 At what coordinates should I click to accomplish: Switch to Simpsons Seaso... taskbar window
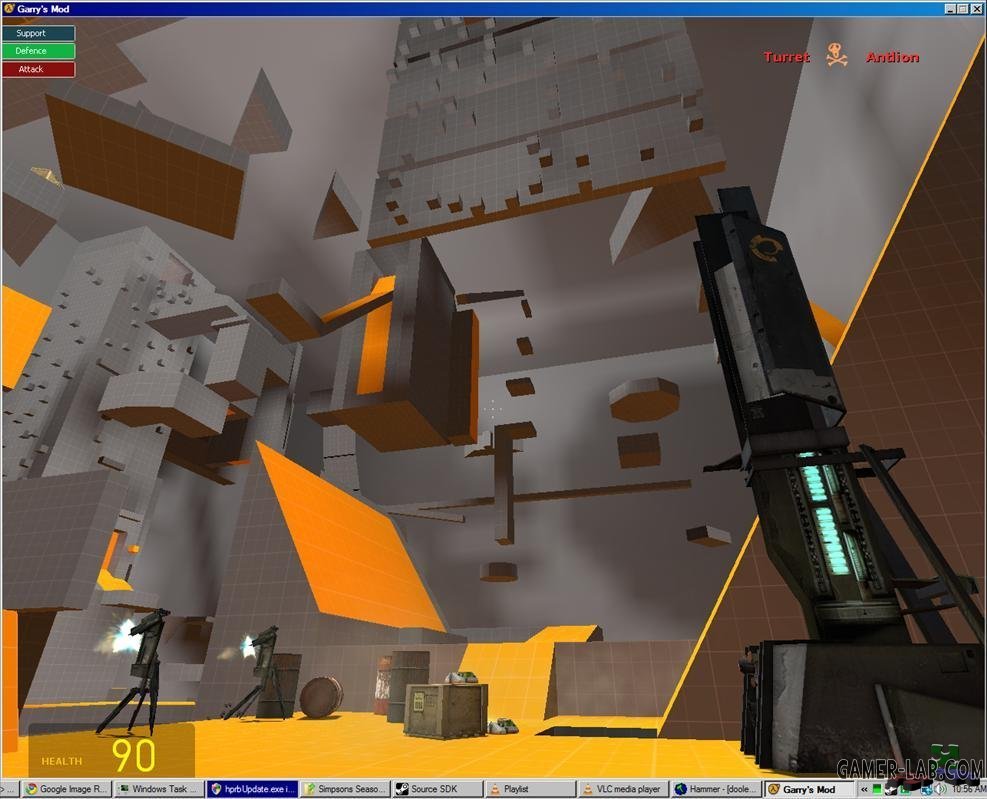pyautogui.click(x=344, y=789)
